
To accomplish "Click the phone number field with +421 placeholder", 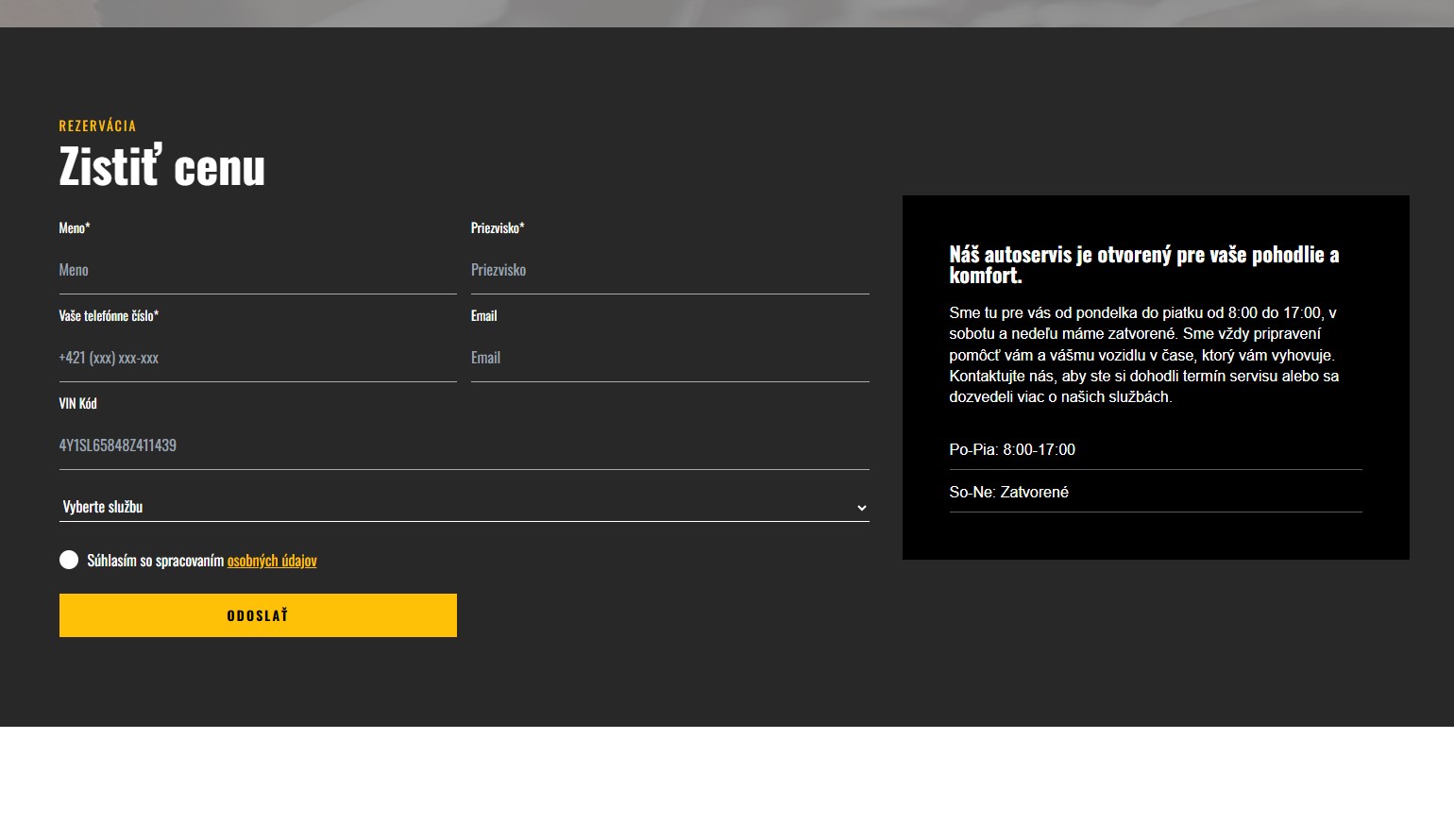I will coord(257,358).
